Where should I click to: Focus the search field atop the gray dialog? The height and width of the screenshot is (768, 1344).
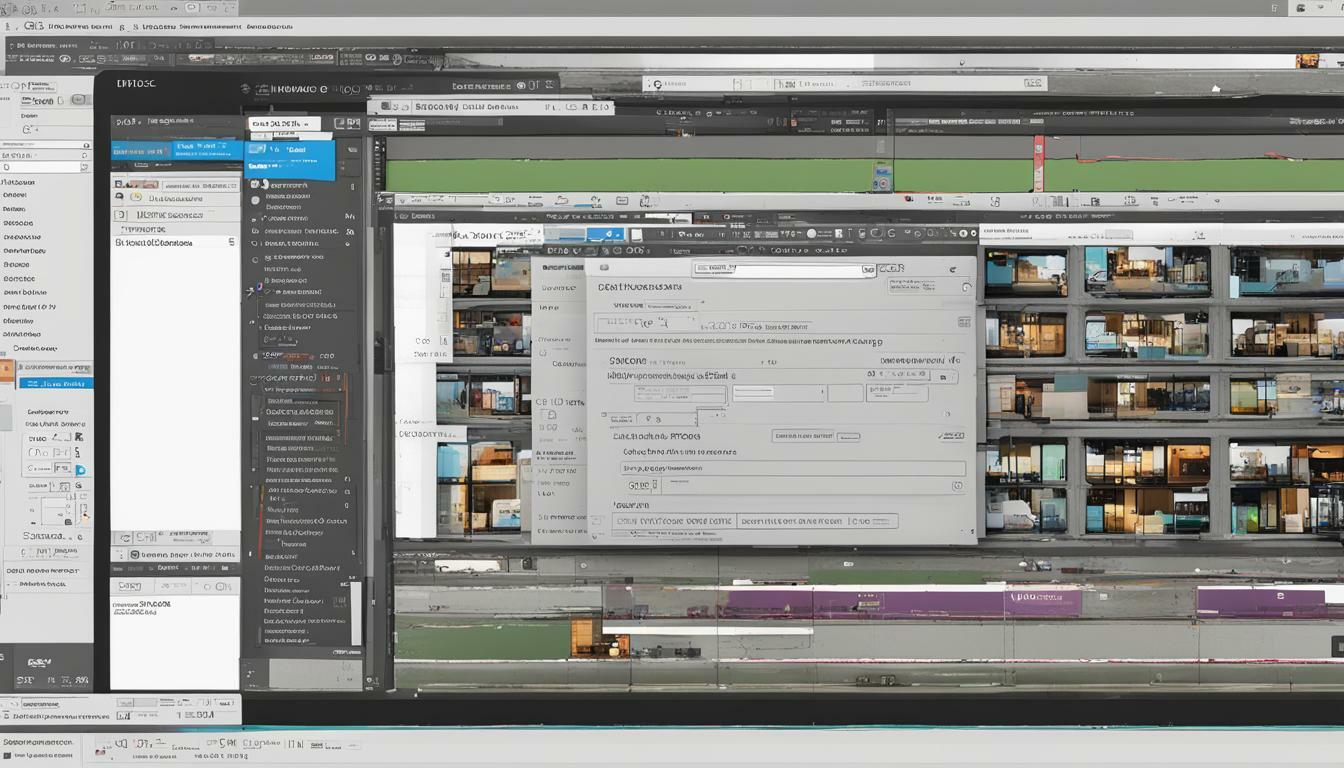(x=782, y=270)
